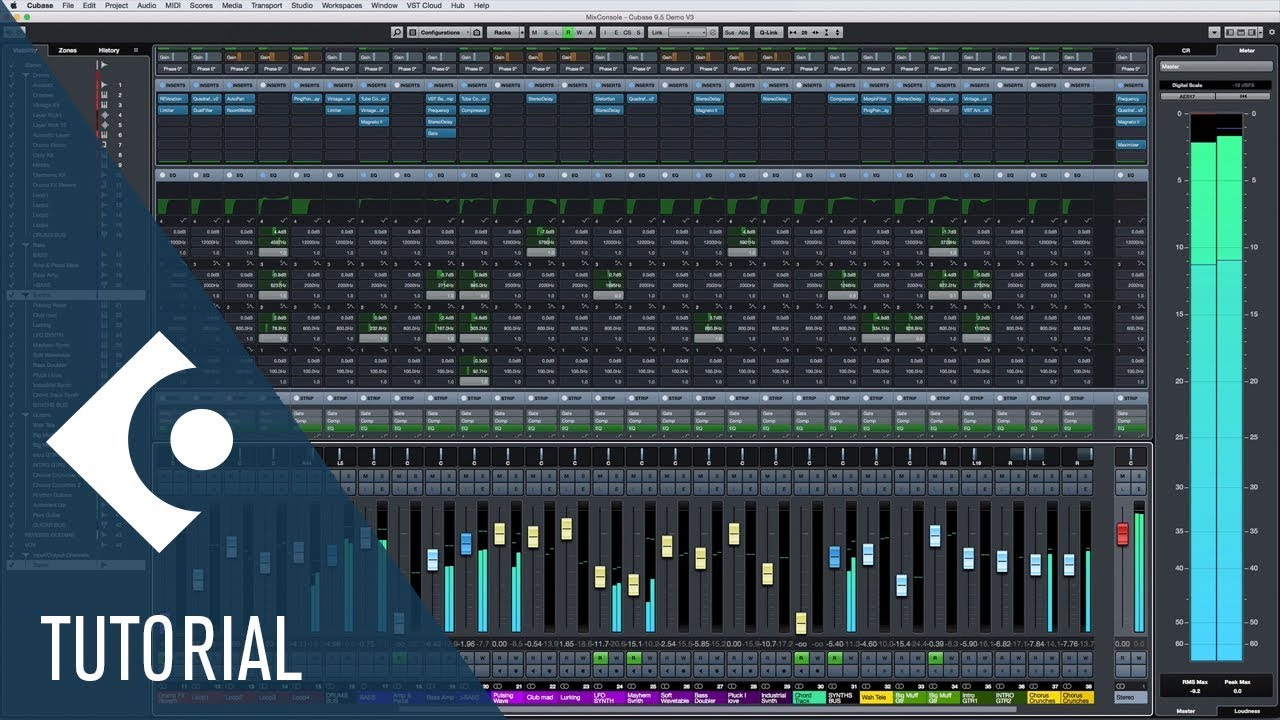Bypass INSERTS on the Stereo master channel
The width and height of the screenshot is (1280, 720).
point(1120,85)
